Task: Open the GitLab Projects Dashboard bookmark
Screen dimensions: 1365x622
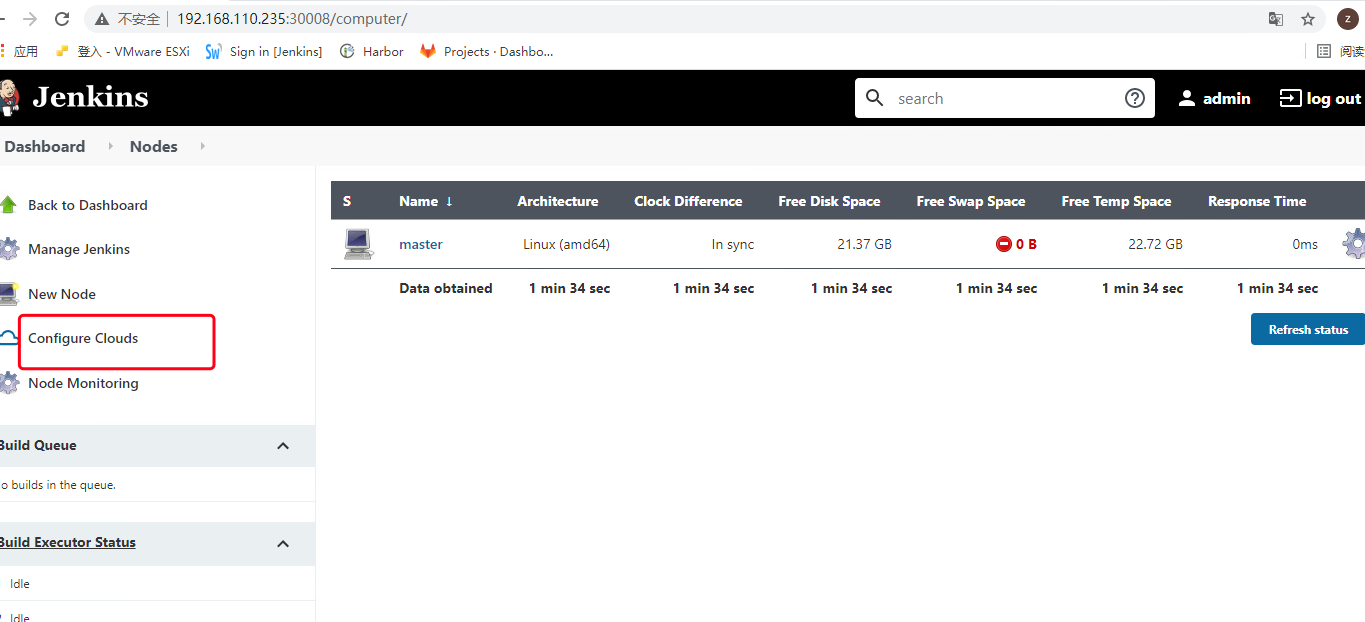Action: coord(487,51)
